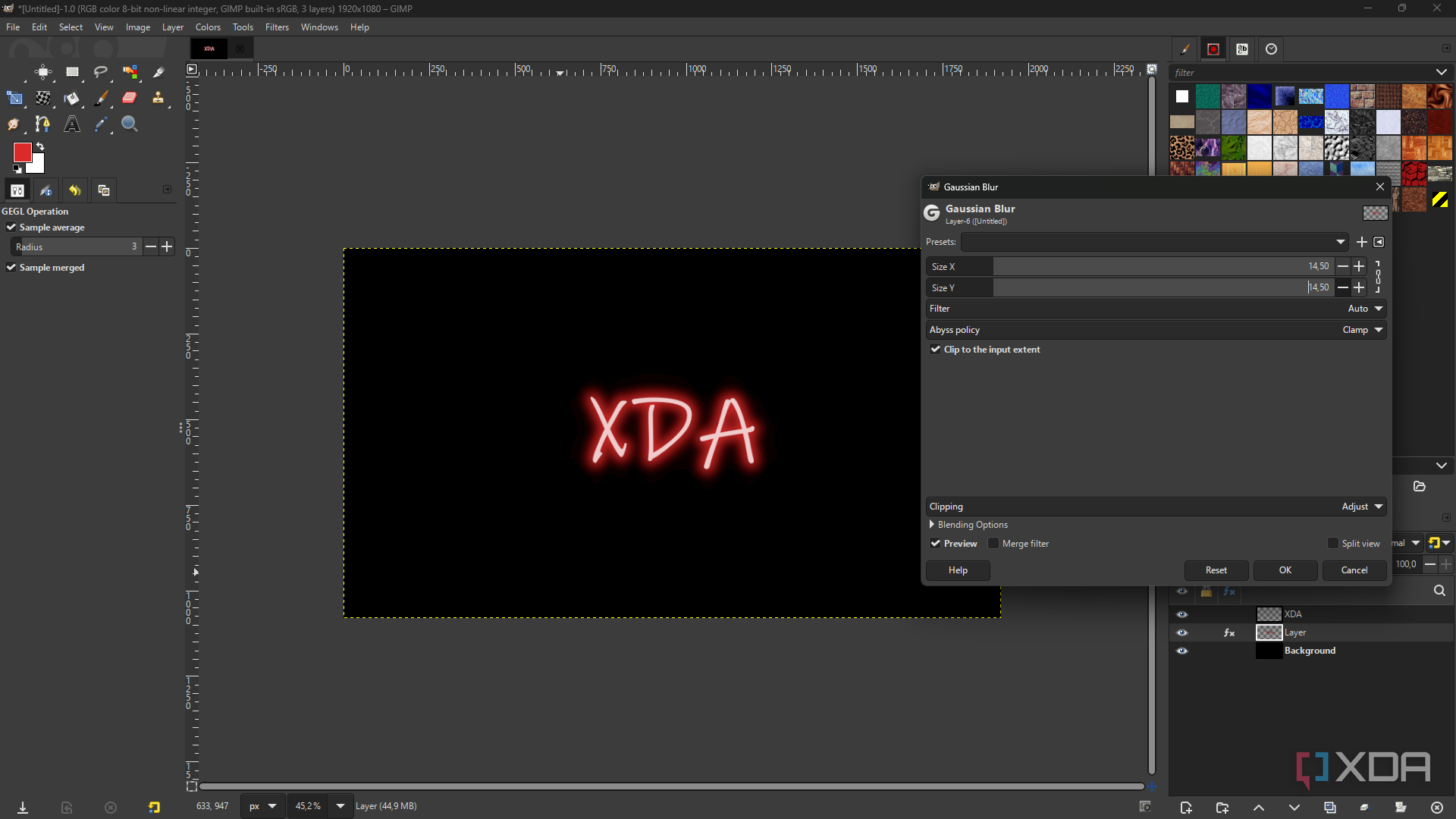Open the Clipping Adjust dropdown
The image size is (1456, 819).
(x=1156, y=507)
